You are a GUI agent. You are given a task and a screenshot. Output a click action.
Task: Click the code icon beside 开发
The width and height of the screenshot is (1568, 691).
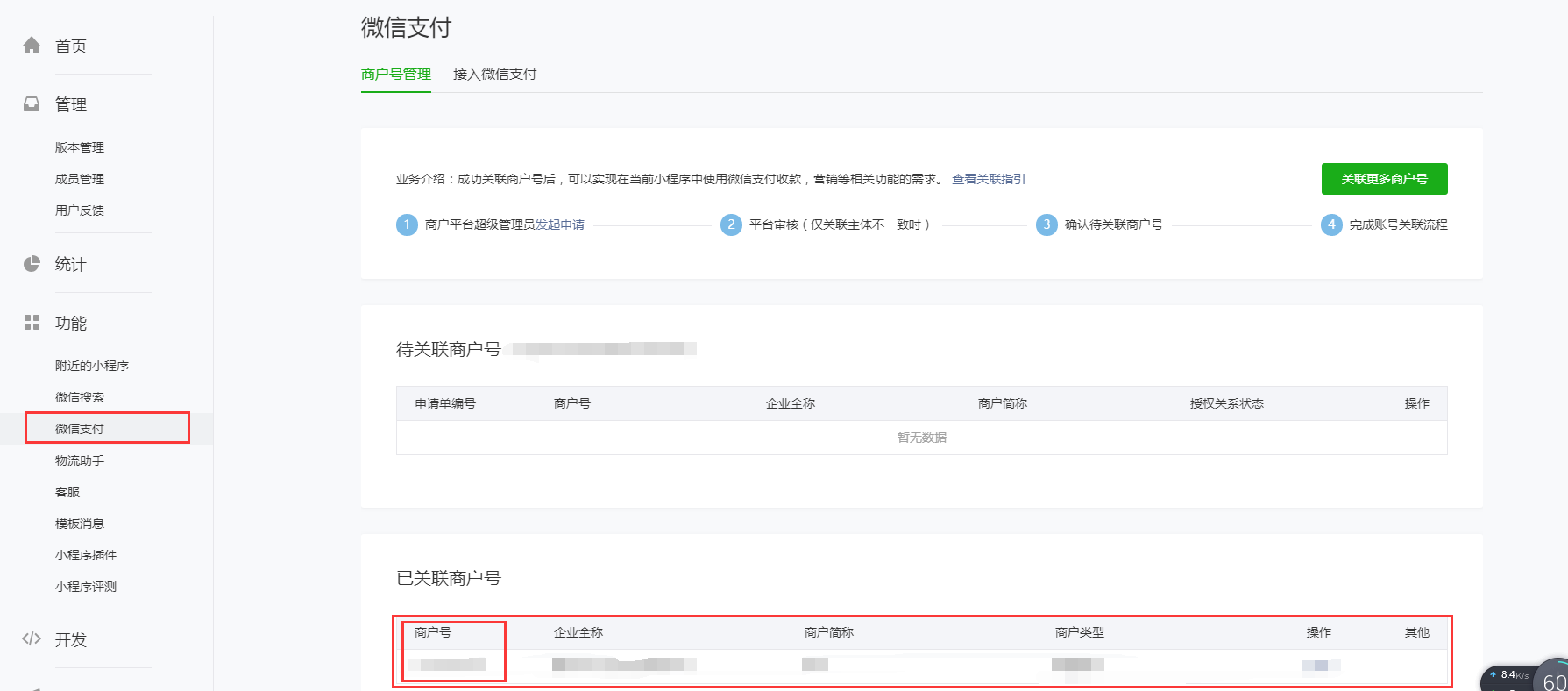point(32,639)
